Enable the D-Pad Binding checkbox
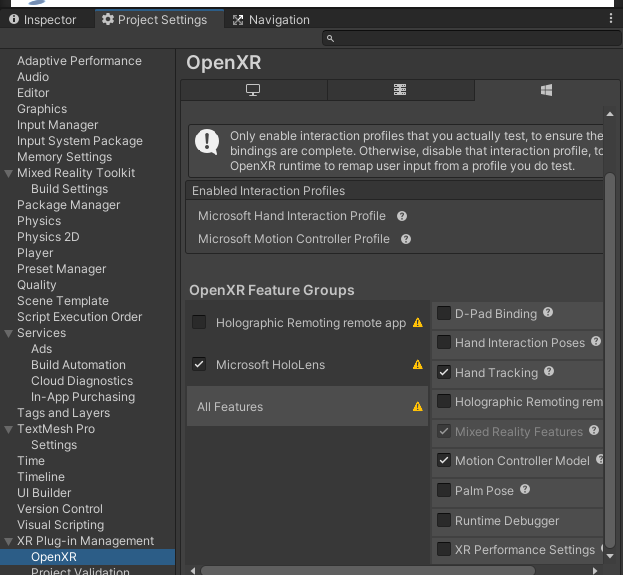The height and width of the screenshot is (575, 623). tap(443, 314)
